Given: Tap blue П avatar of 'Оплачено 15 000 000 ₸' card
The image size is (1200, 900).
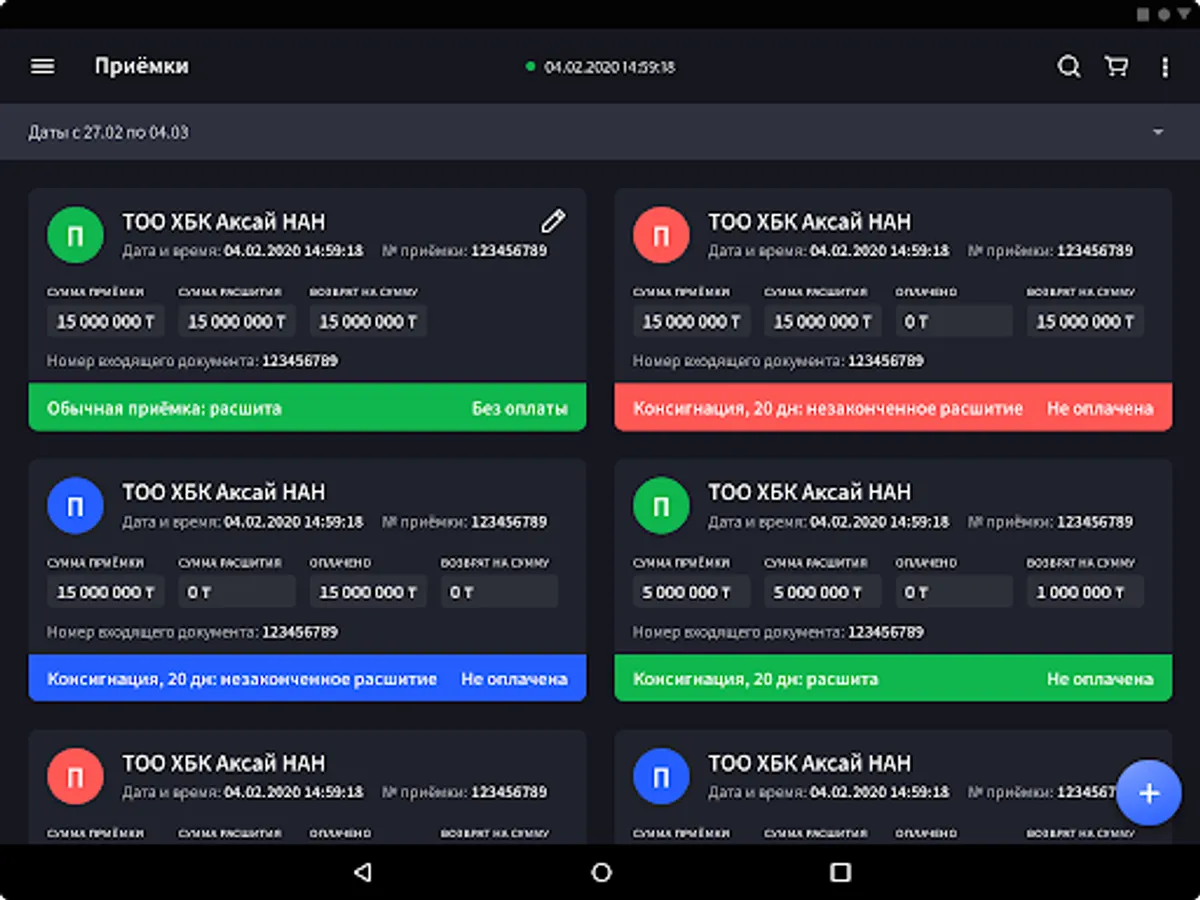Looking at the screenshot, I should (76, 506).
